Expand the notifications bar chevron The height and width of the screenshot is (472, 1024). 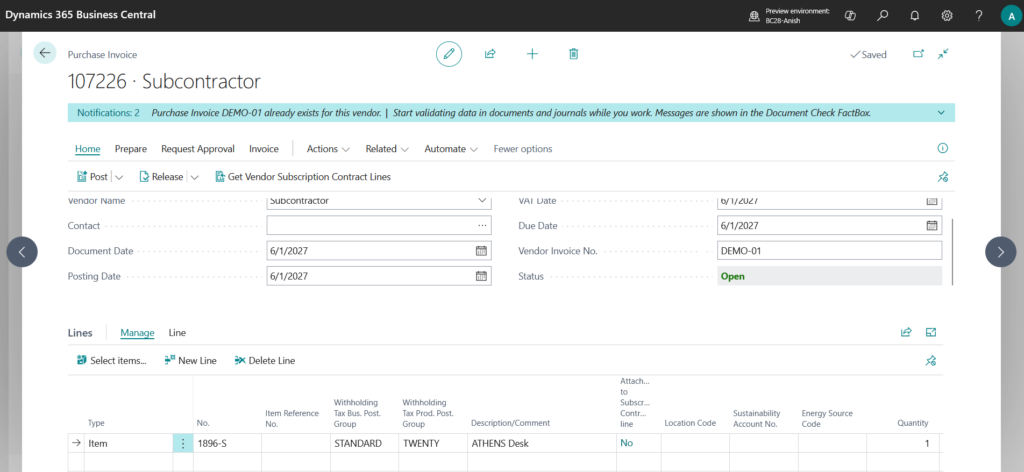[941, 113]
